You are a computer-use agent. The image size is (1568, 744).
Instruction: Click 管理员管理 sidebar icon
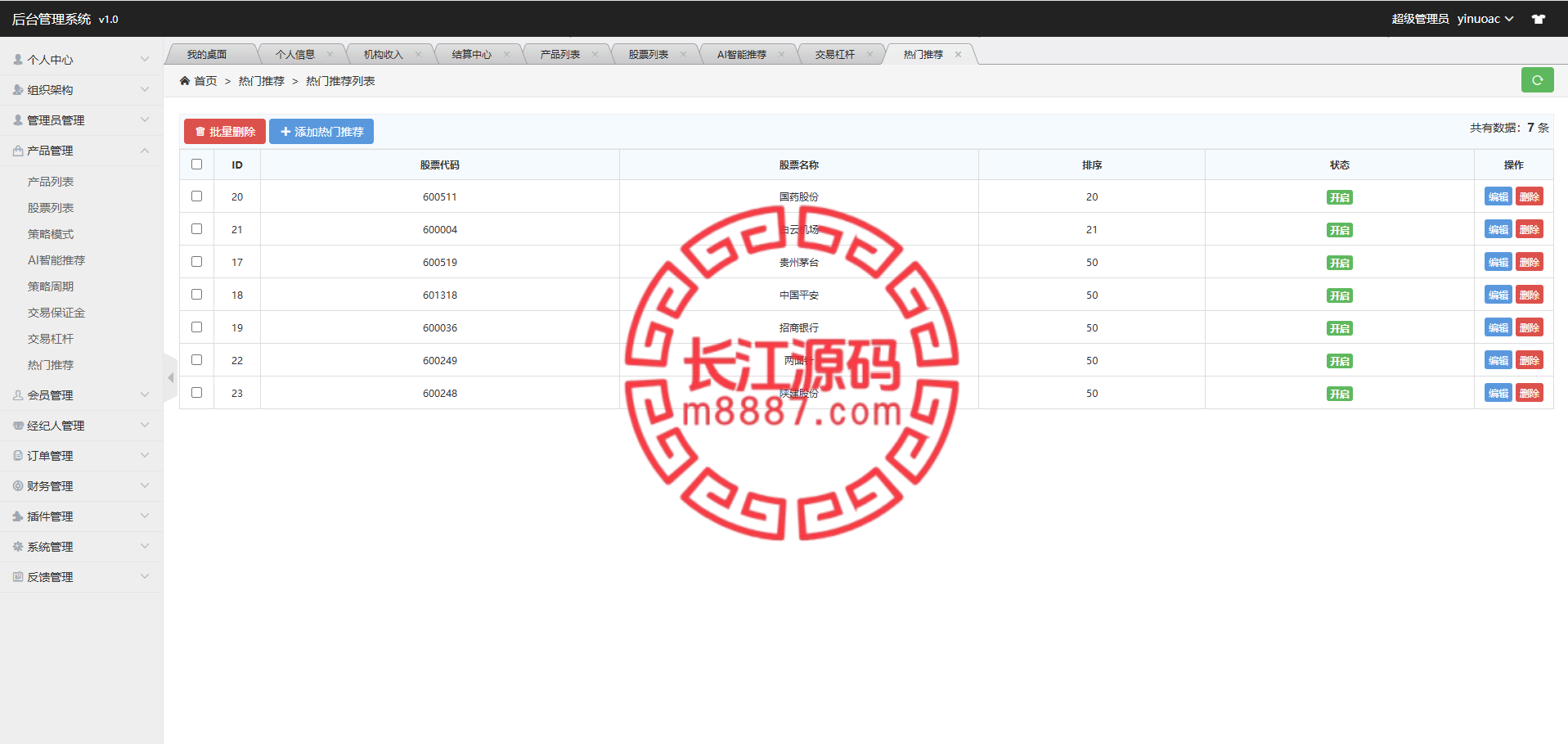pos(18,119)
